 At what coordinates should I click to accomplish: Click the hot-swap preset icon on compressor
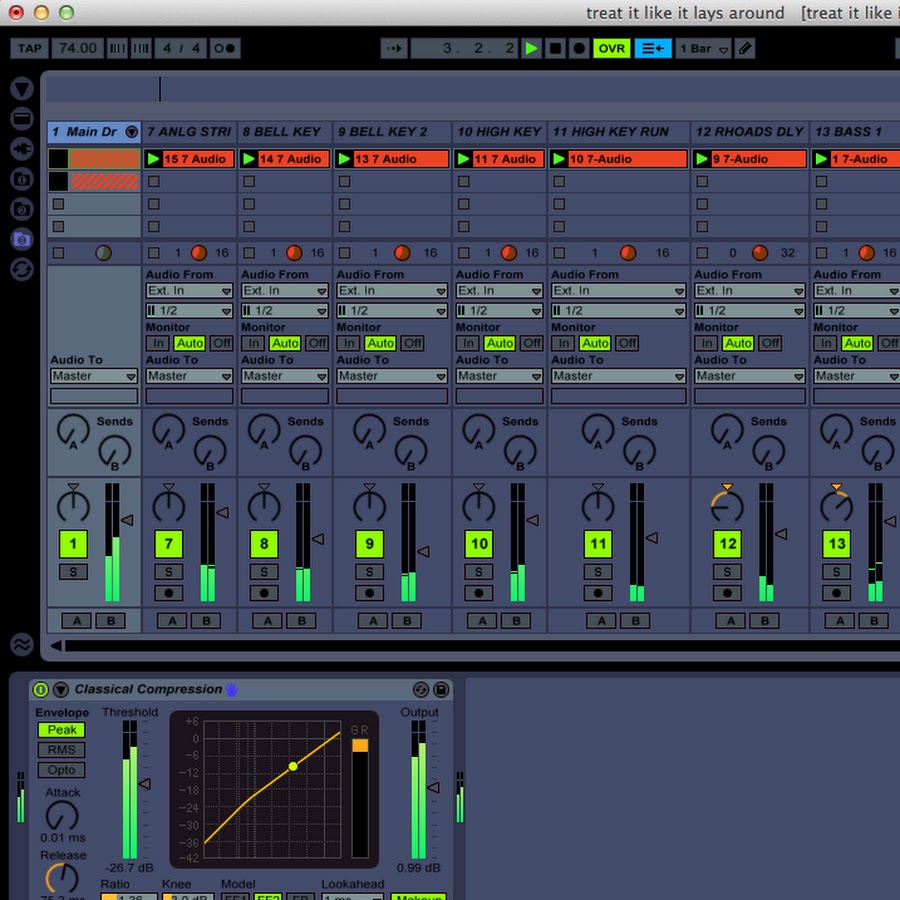pyautogui.click(x=421, y=689)
